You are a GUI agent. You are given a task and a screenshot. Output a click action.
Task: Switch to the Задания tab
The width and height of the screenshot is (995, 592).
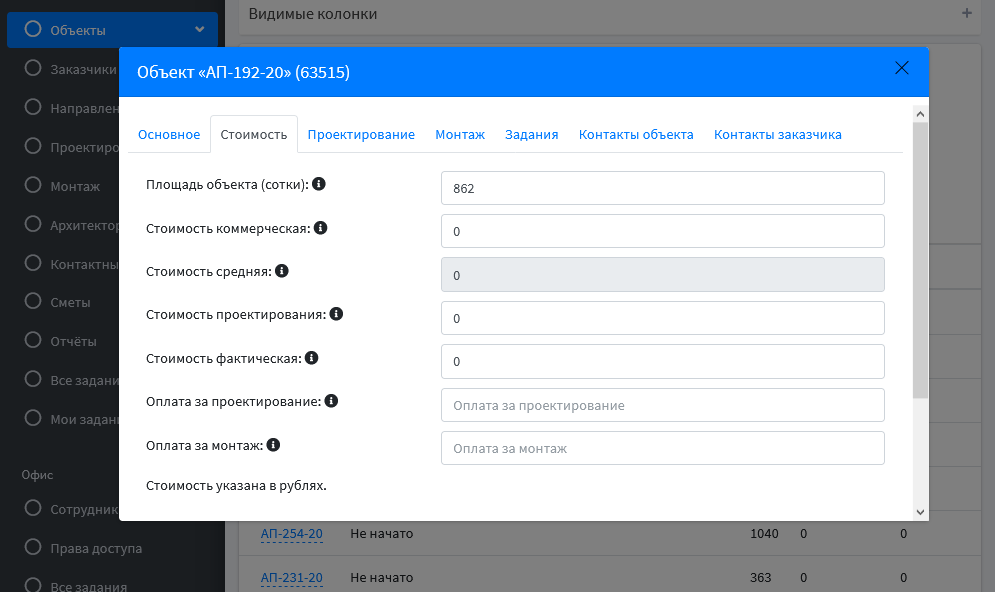(x=532, y=135)
